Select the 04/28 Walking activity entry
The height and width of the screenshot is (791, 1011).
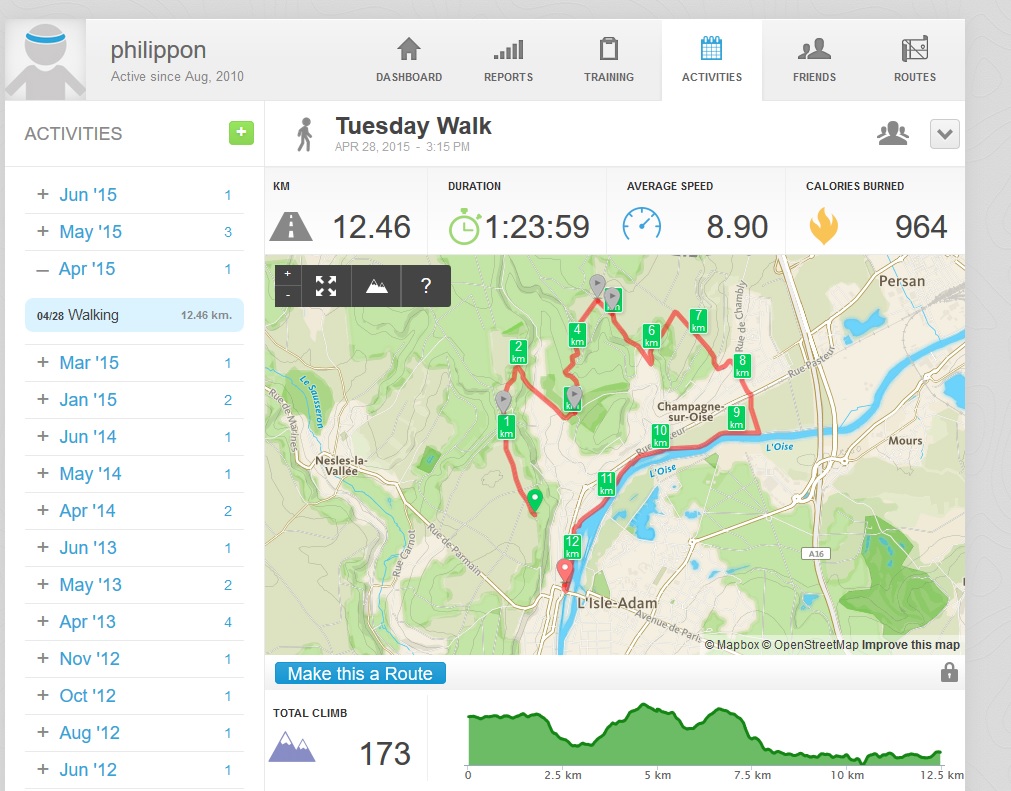pos(134,315)
